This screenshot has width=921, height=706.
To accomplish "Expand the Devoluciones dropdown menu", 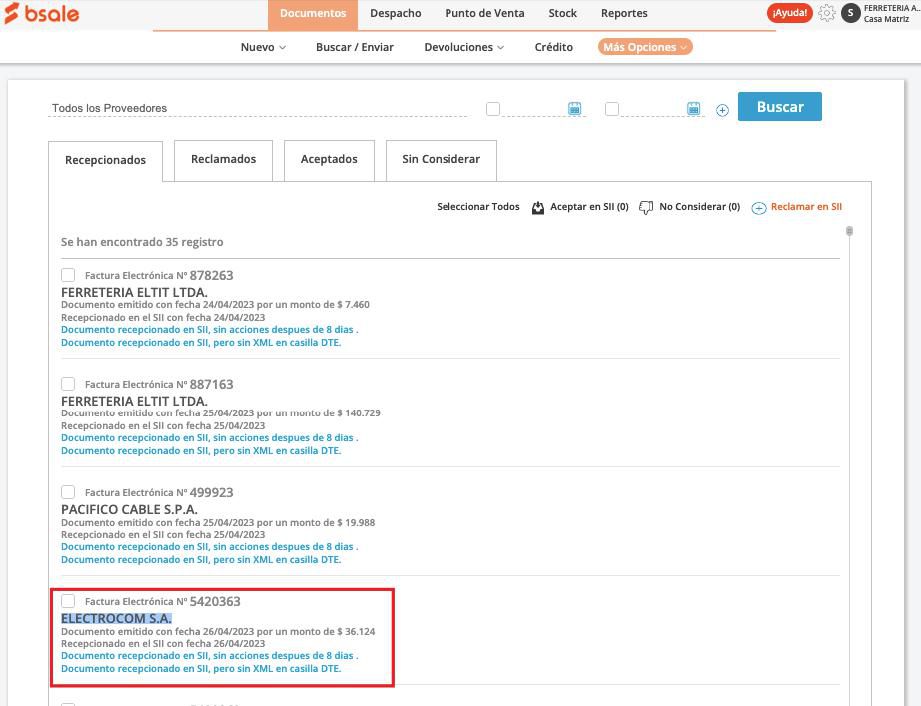I will [x=464, y=47].
